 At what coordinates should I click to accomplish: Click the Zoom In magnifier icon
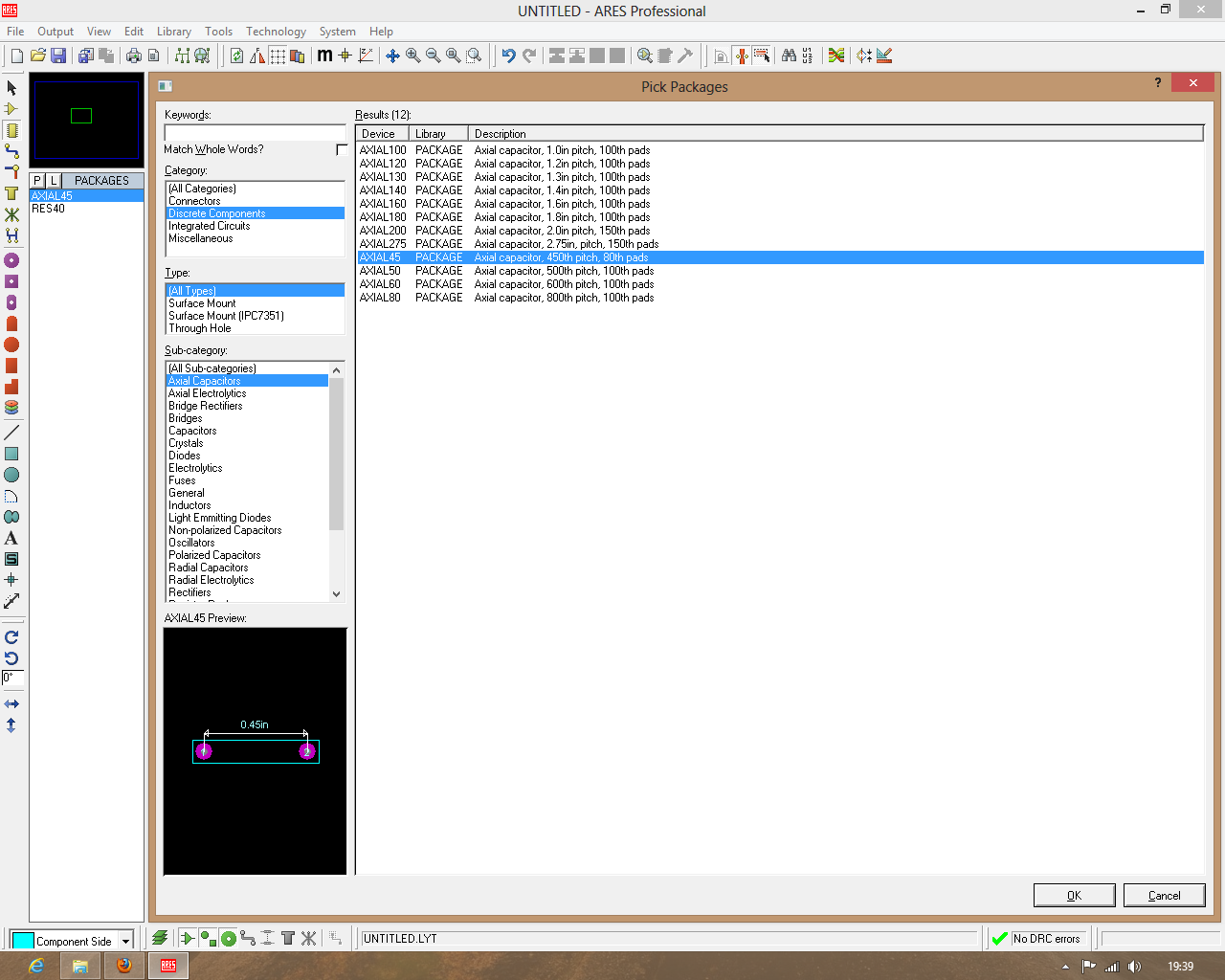click(412, 56)
